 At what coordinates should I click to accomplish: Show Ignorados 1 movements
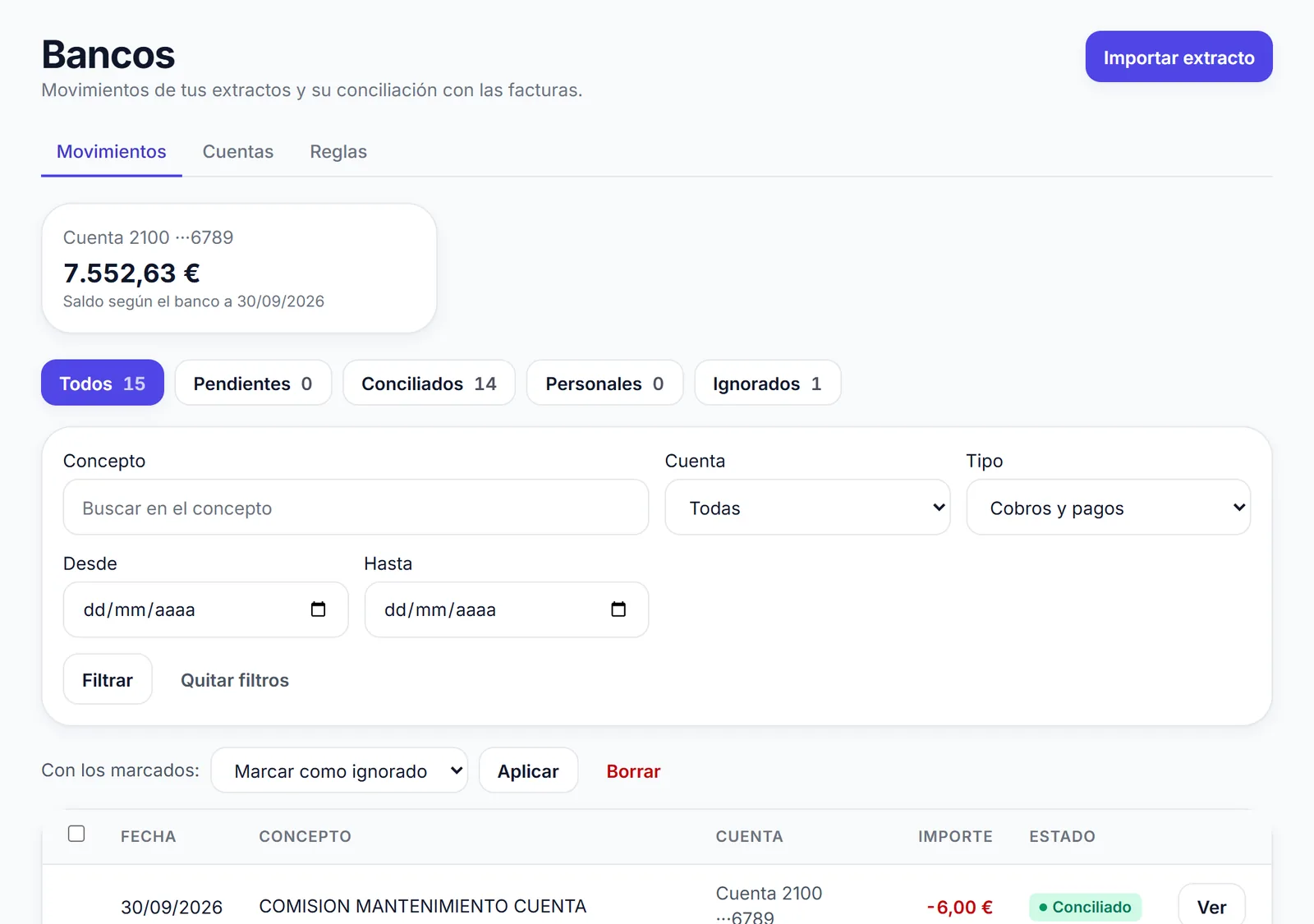[767, 384]
